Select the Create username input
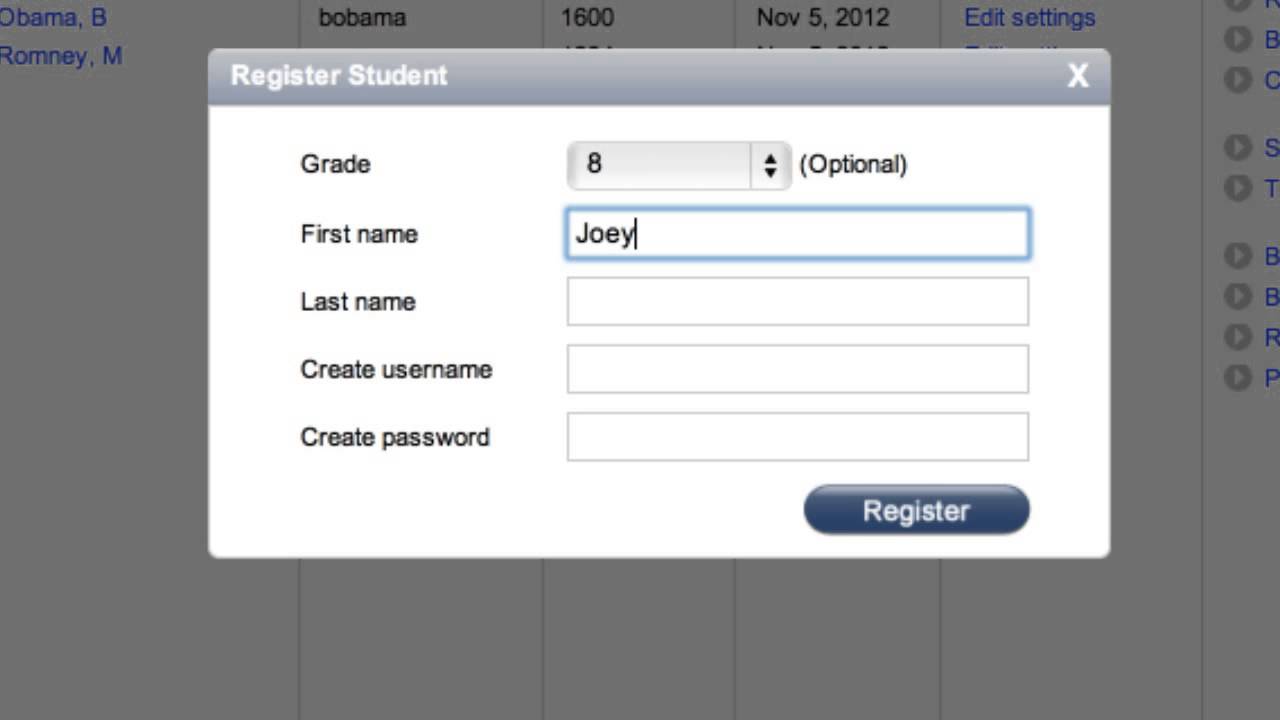Viewport: 1280px width, 720px height. tap(797, 369)
